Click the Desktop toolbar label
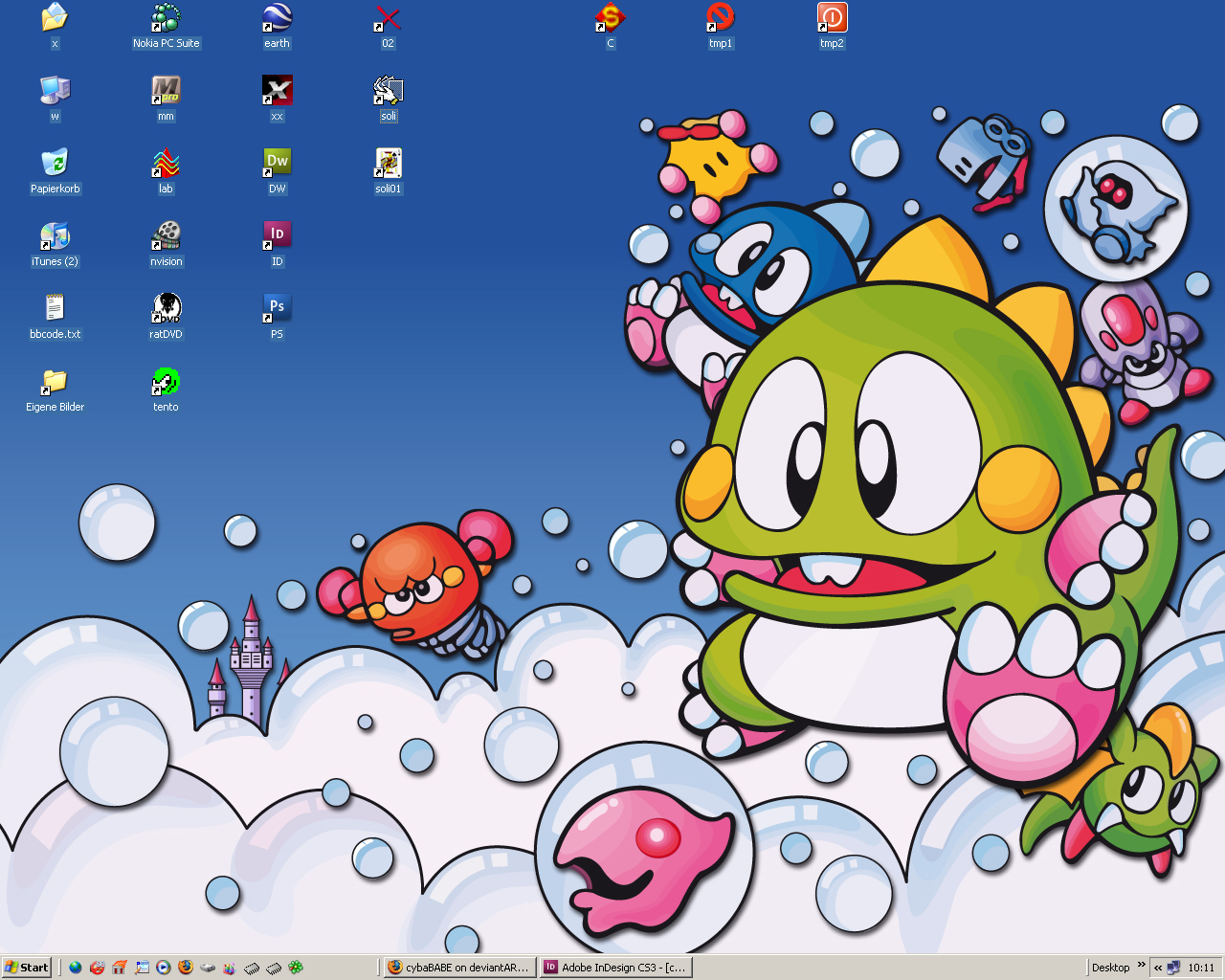The height and width of the screenshot is (980, 1225). [1110, 968]
